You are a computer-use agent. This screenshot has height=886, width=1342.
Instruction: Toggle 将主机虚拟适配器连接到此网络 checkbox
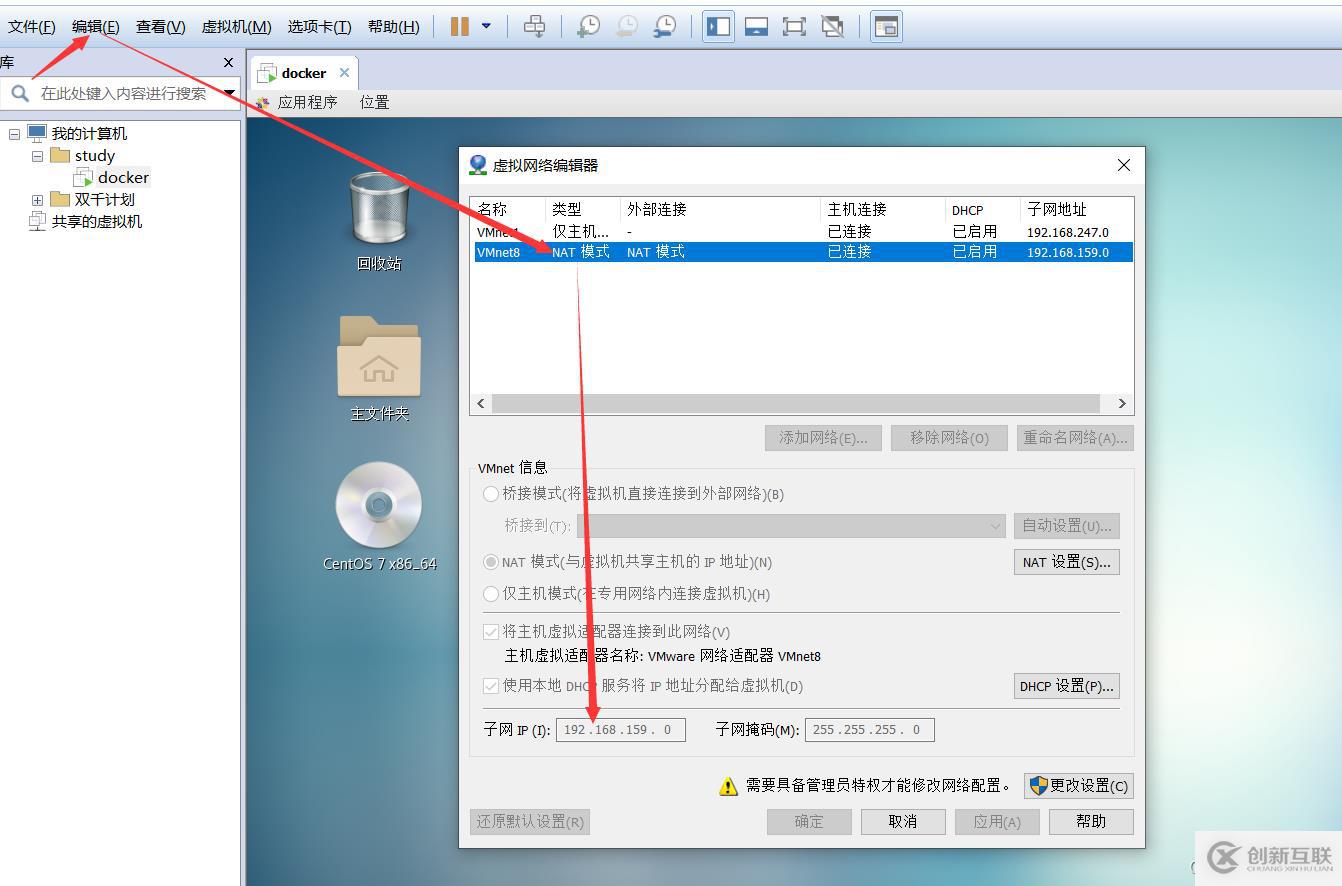click(x=491, y=632)
